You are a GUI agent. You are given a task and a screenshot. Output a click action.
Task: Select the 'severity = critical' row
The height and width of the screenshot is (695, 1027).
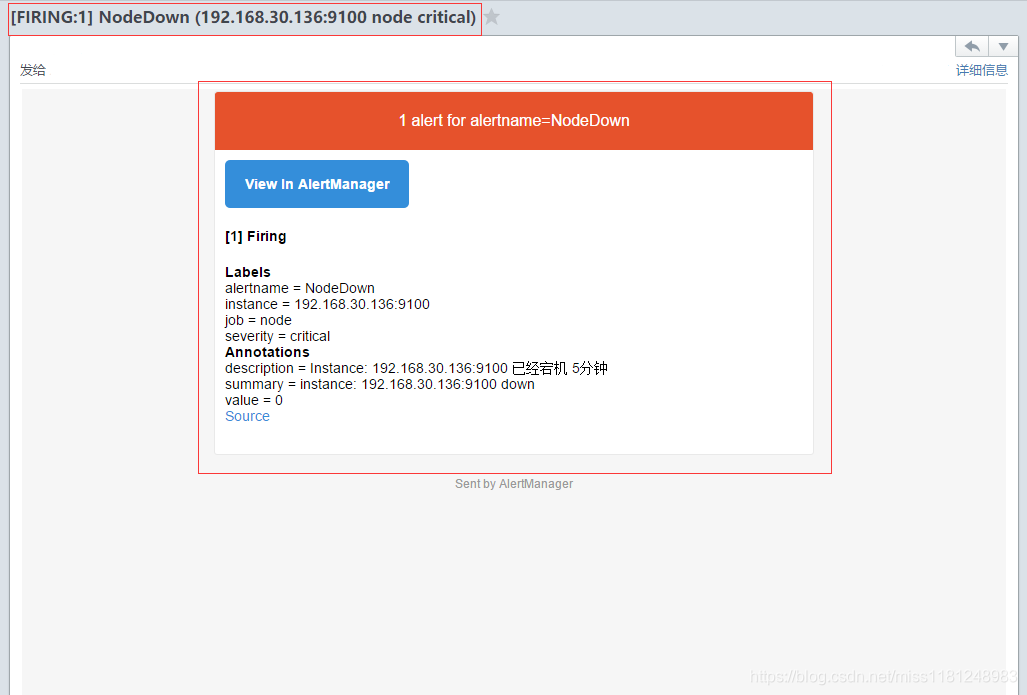(278, 336)
